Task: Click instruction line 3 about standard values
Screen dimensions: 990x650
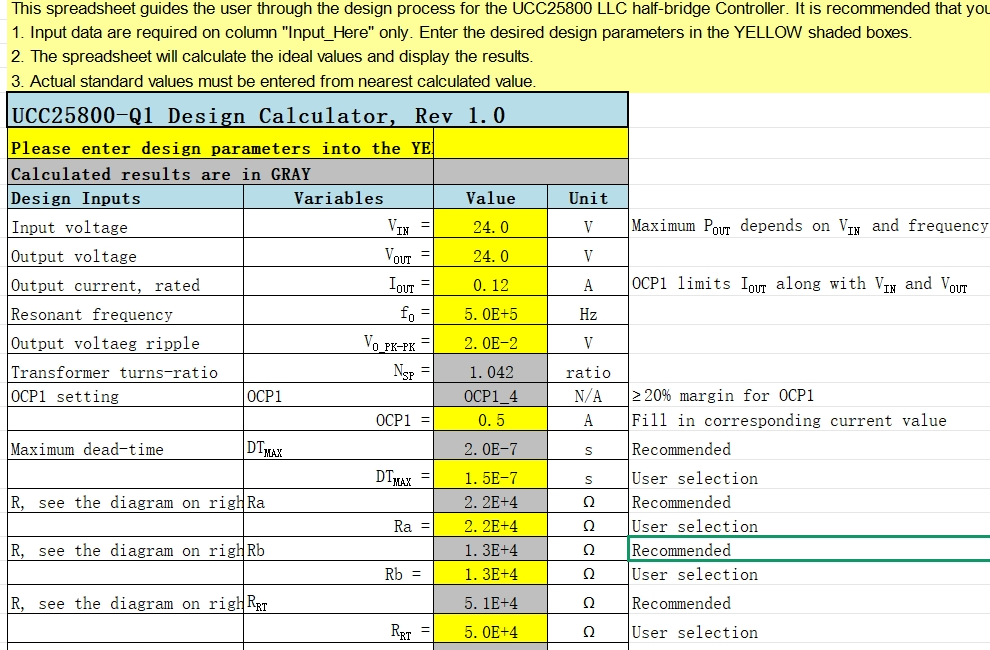Action: point(273,81)
